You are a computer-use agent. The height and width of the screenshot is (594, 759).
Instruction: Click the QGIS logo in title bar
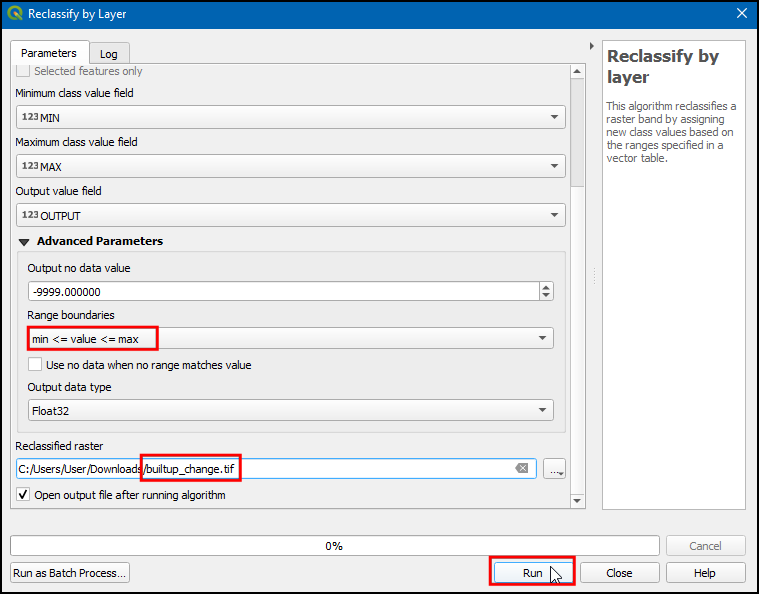click(x=13, y=14)
